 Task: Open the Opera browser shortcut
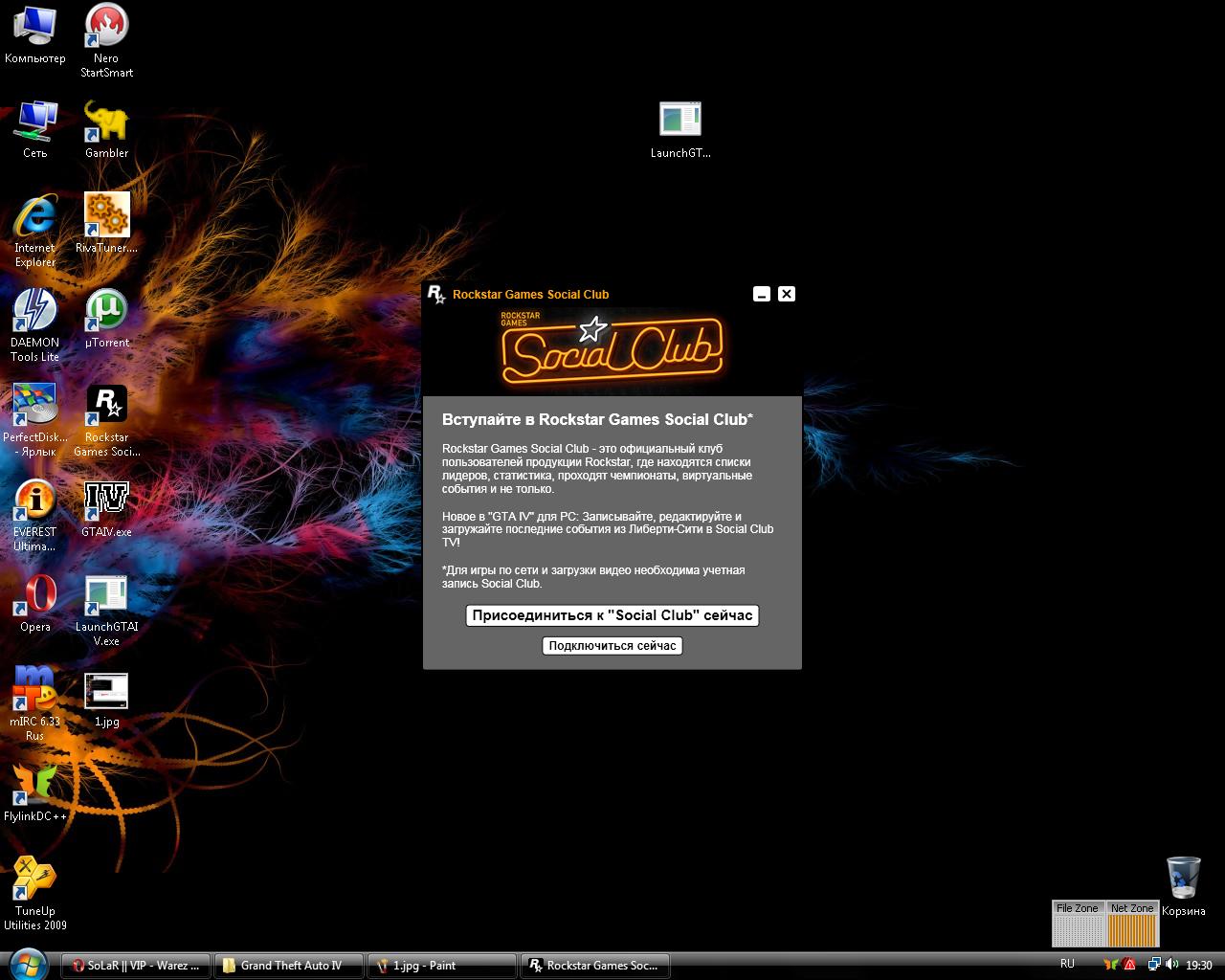[x=35, y=595]
